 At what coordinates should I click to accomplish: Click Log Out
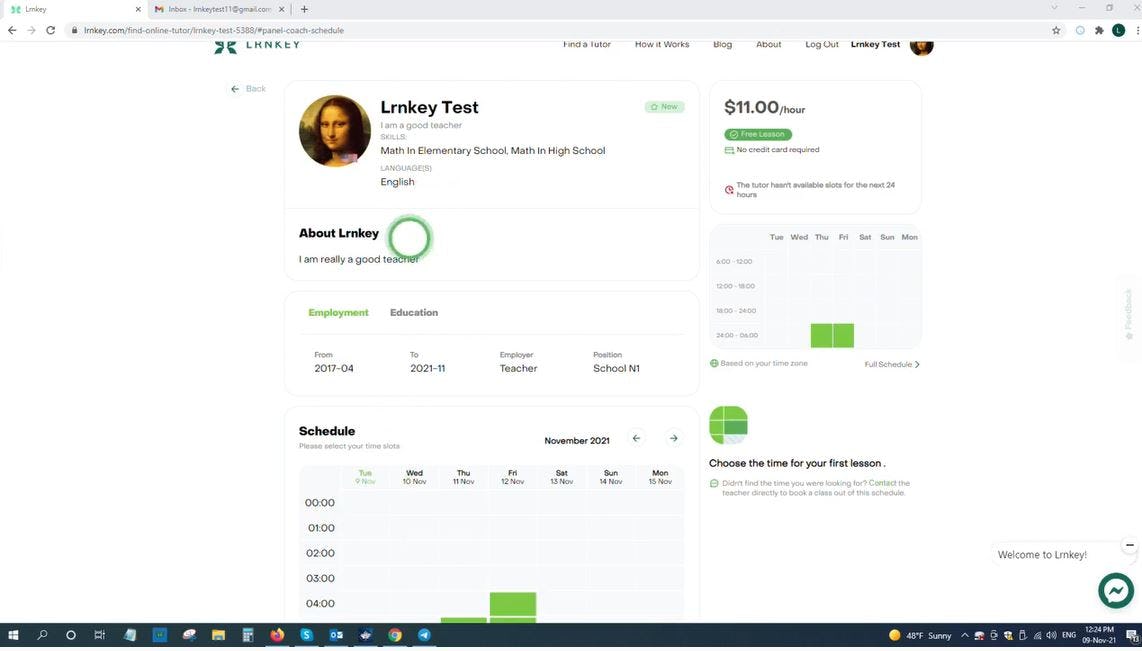tap(822, 44)
